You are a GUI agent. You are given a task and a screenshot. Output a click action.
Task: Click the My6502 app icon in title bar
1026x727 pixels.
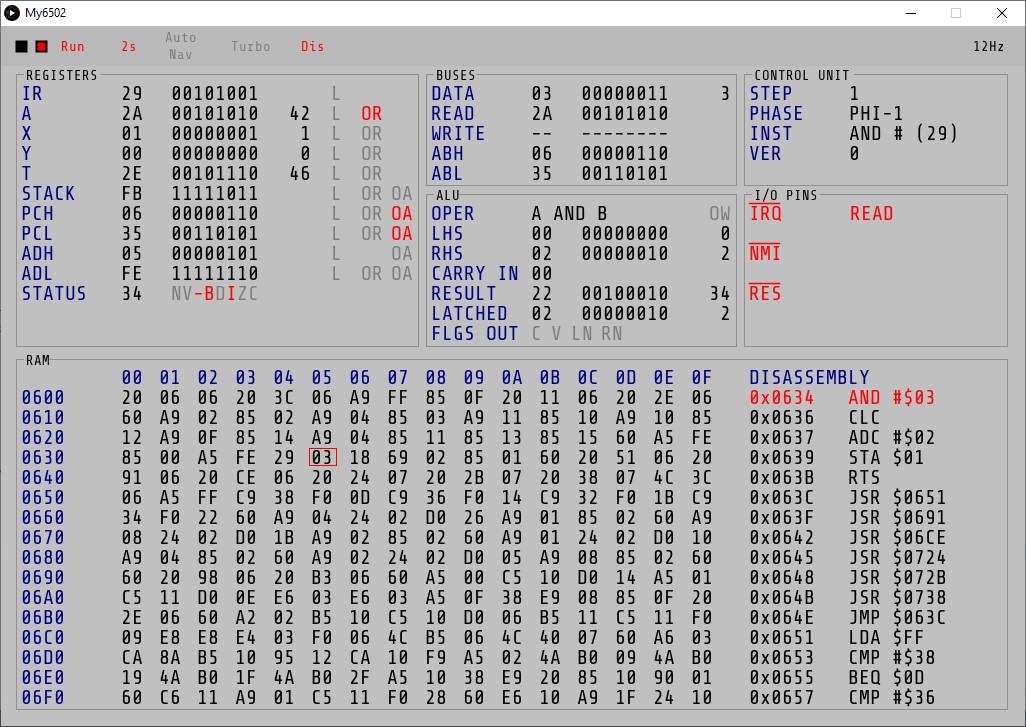coord(12,13)
